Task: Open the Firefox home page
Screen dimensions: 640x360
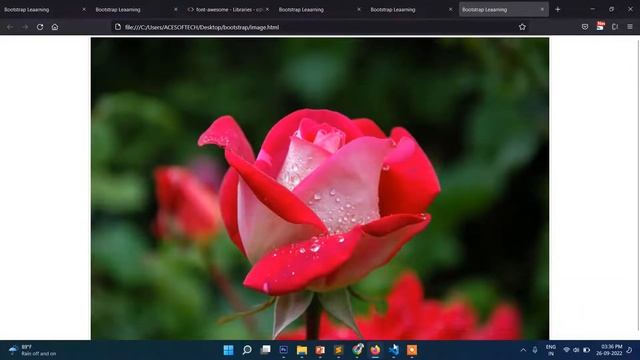Action: click(x=55, y=27)
